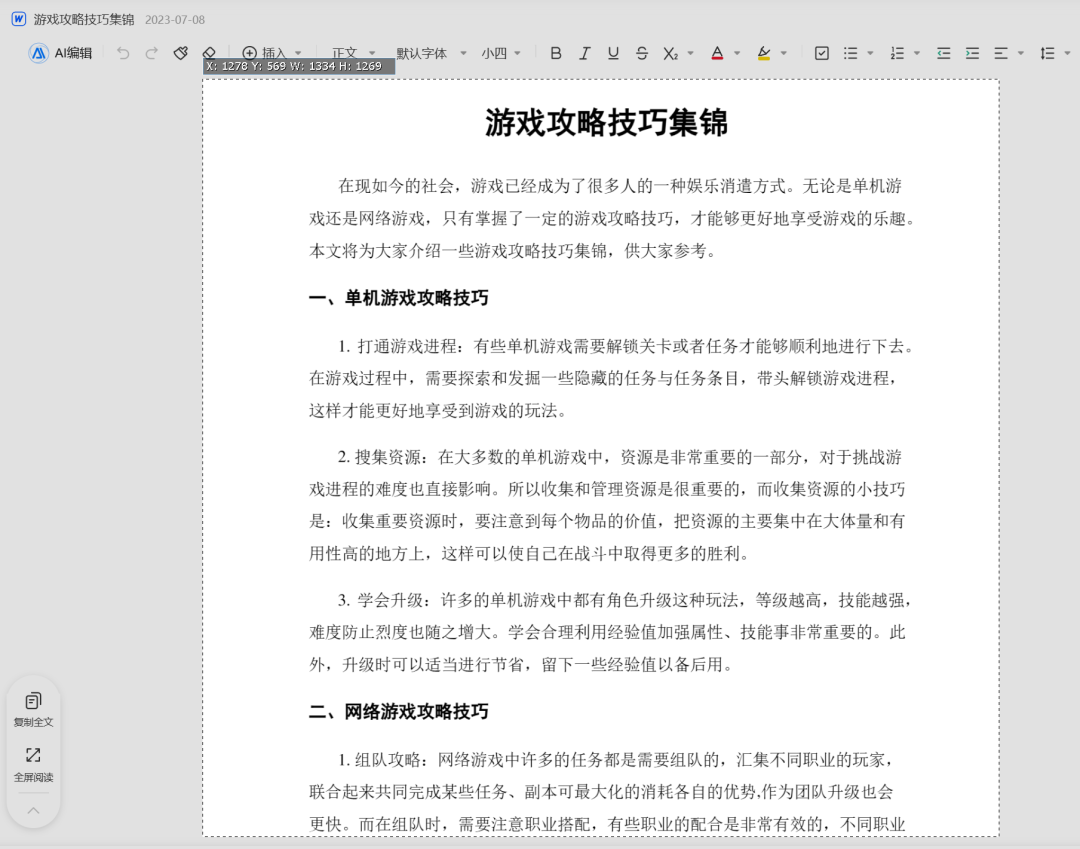Open the highlight color picker arrow
The height and width of the screenshot is (849, 1080).
[783, 53]
